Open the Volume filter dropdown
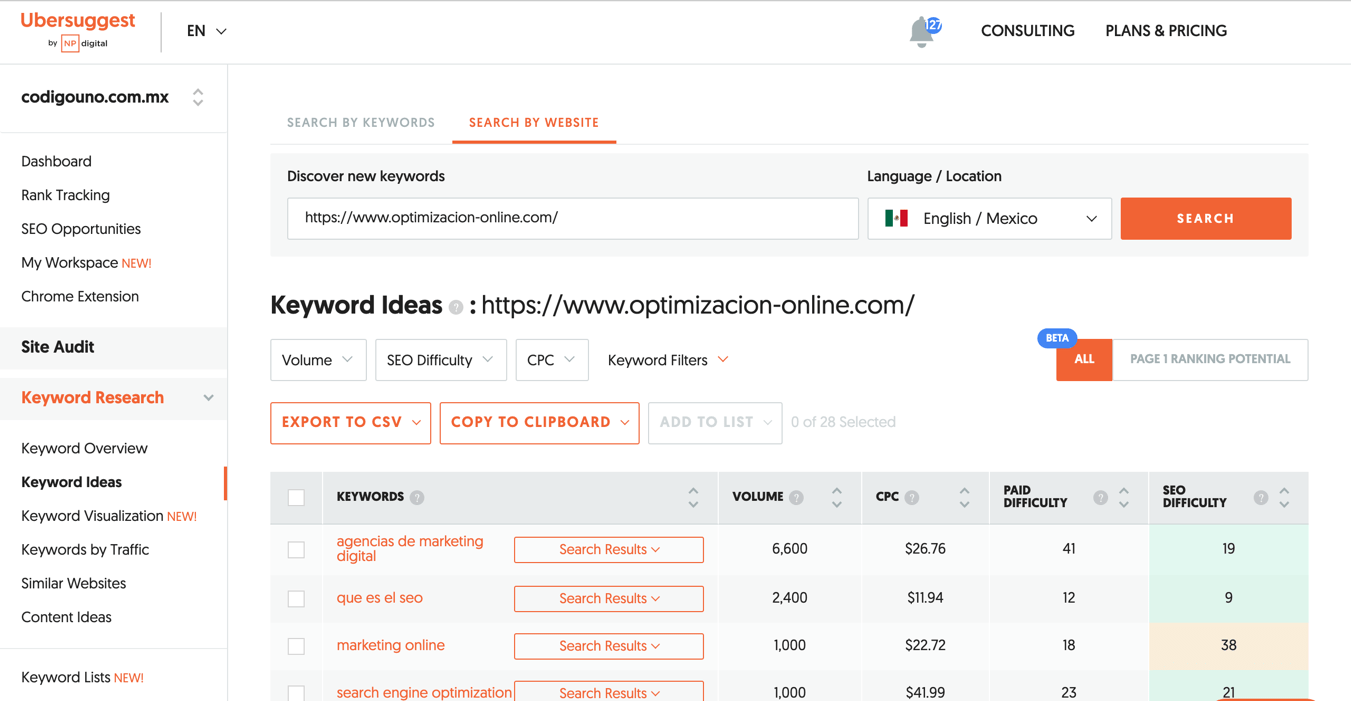 pos(318,360)
